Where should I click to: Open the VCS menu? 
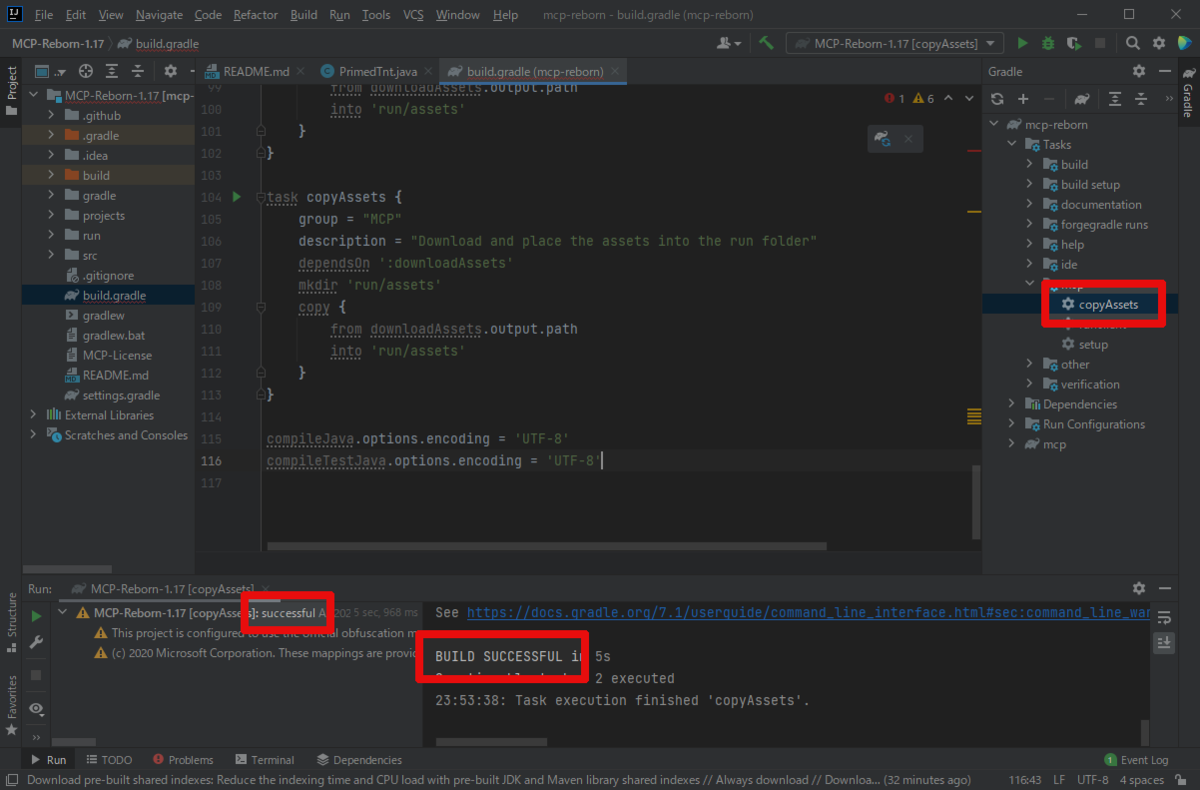[x=413, y=15]
